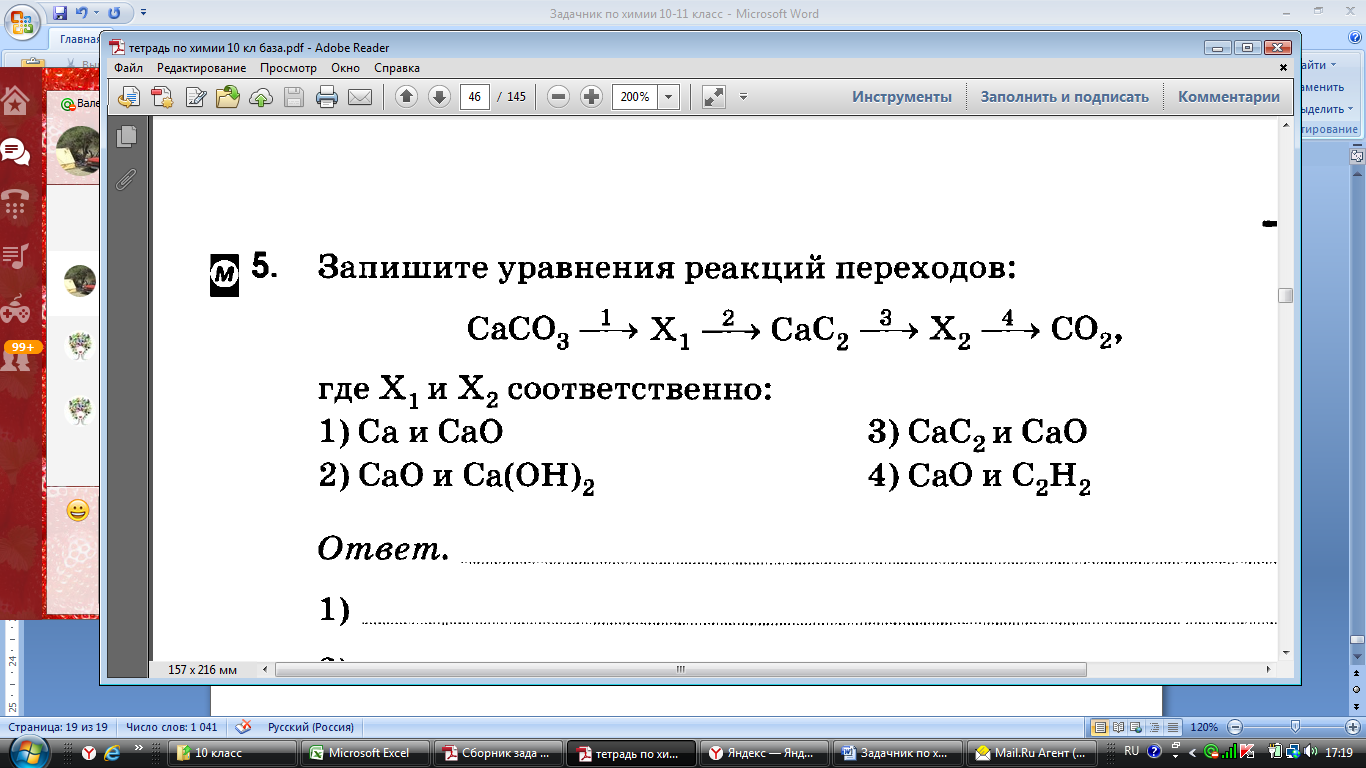This screenshot has width=1366, height=768.
Task: Open the Mail.Ru Agent chat bubbles icon
Action: 15,152
